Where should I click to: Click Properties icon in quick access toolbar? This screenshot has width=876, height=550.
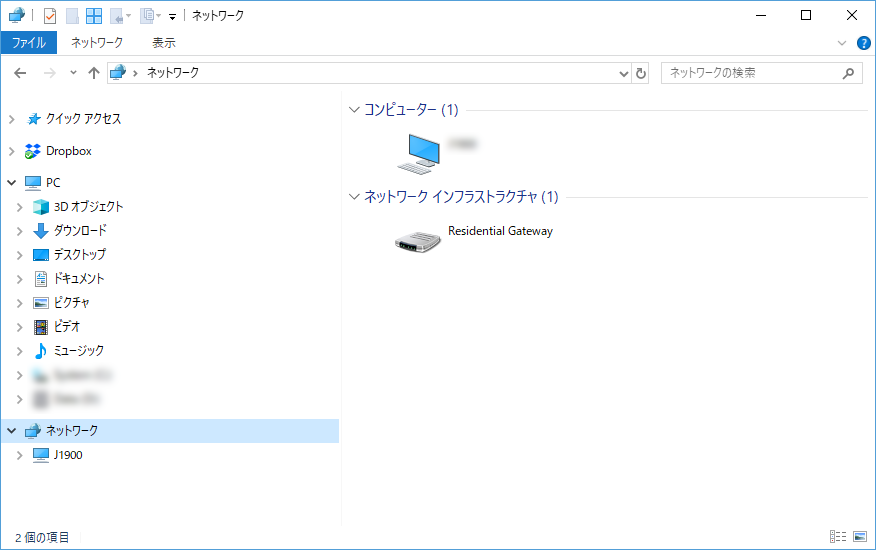pyautogui.click(x=50, y=16)
